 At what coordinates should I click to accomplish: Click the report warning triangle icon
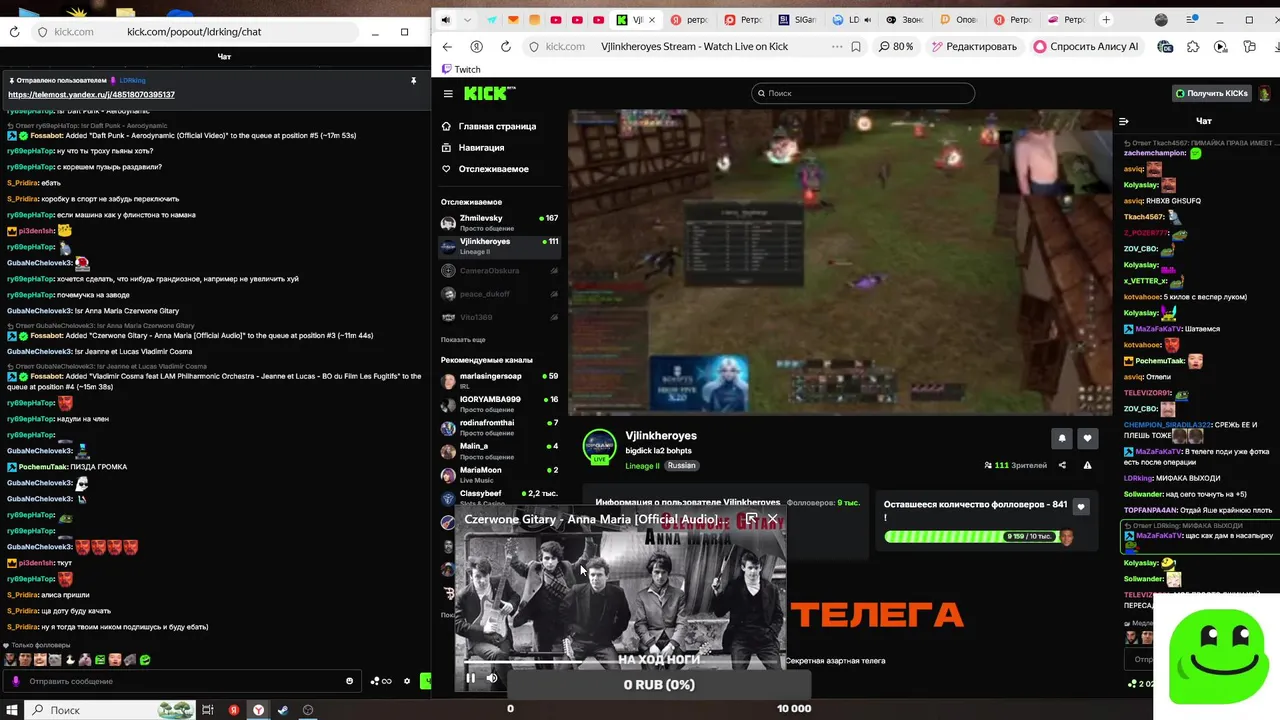point(1087,465)
